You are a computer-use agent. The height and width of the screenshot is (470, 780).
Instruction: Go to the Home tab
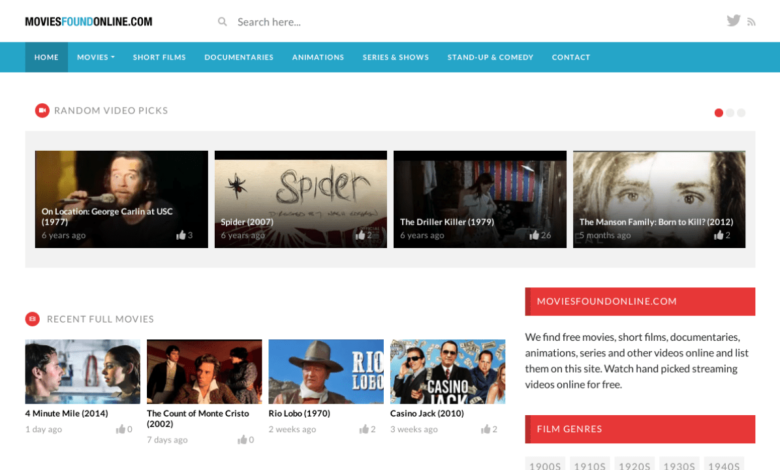click(46, 57)
